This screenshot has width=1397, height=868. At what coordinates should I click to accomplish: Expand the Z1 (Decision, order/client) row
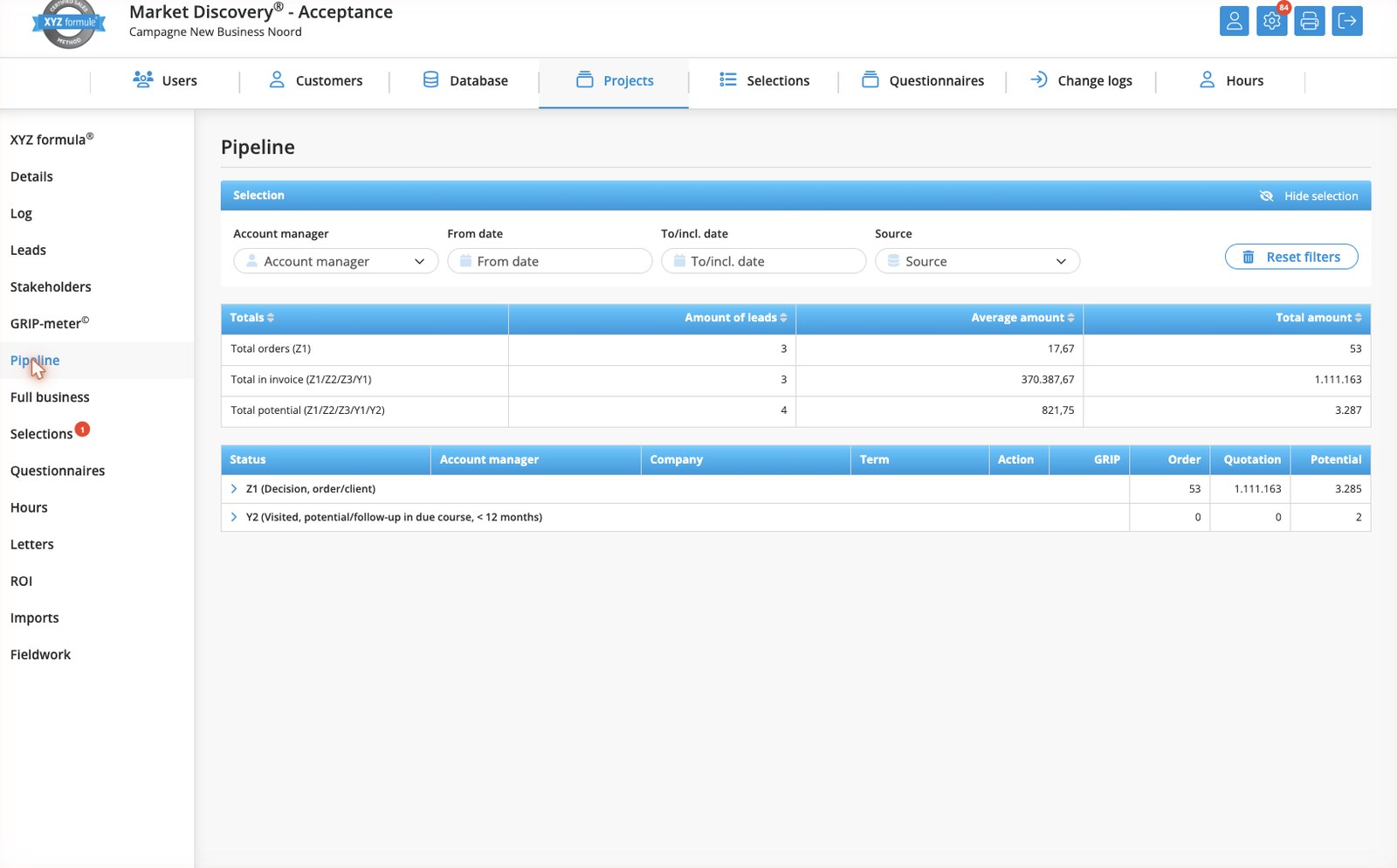click(x=234, y=488)
